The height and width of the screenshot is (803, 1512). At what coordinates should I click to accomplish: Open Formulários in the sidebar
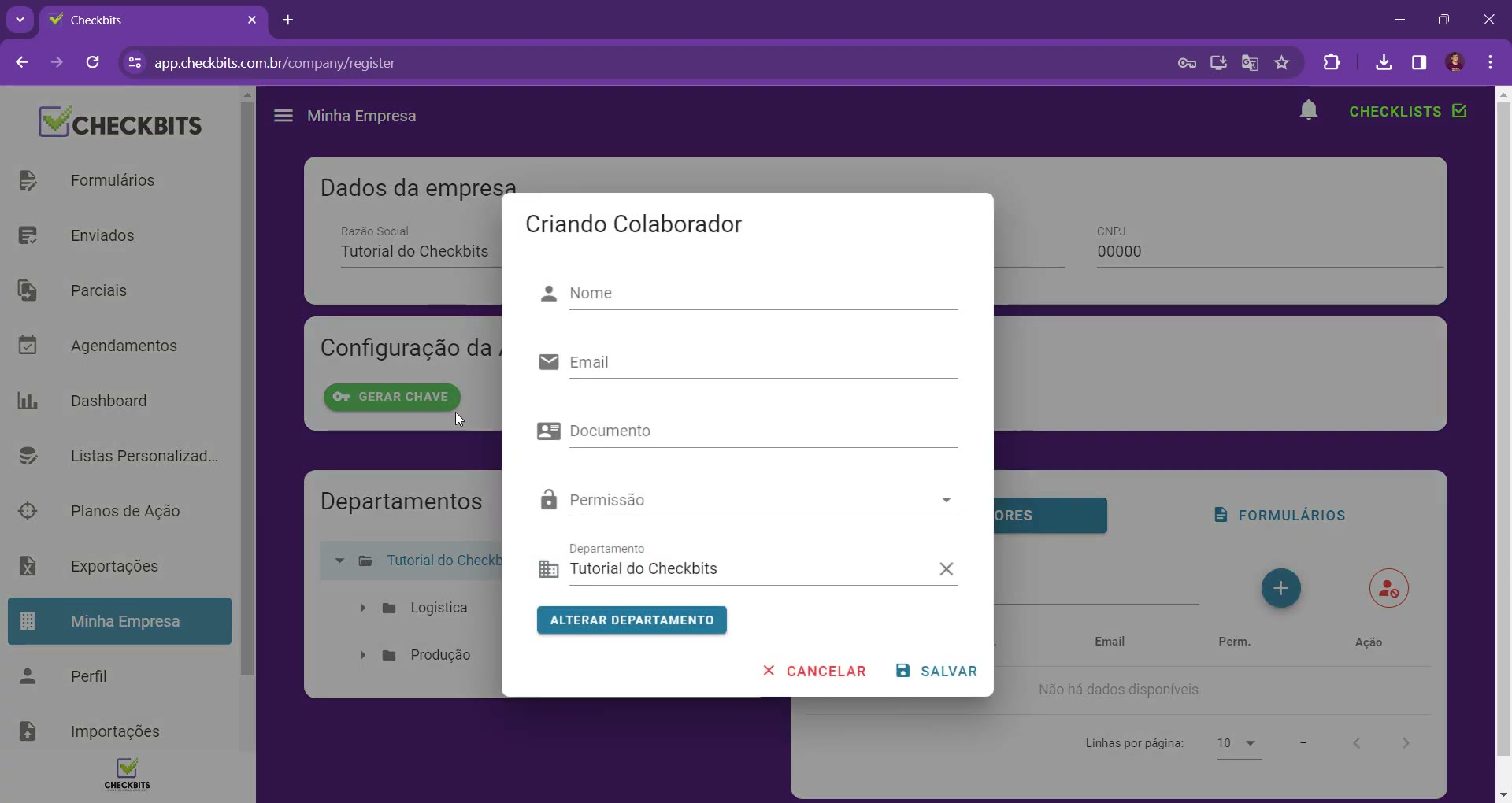pos(120,180)
